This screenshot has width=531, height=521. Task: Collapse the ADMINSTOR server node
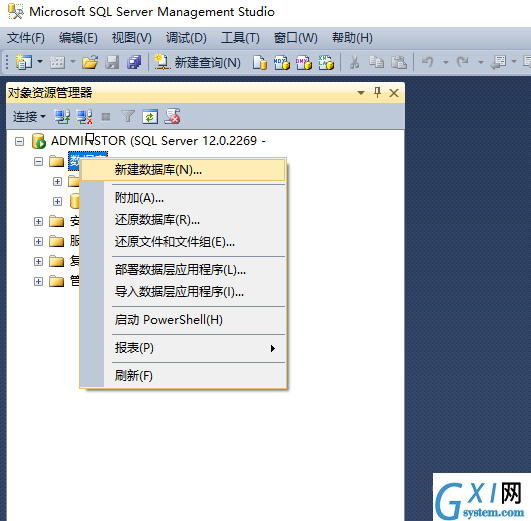click(x=20, y=141)
